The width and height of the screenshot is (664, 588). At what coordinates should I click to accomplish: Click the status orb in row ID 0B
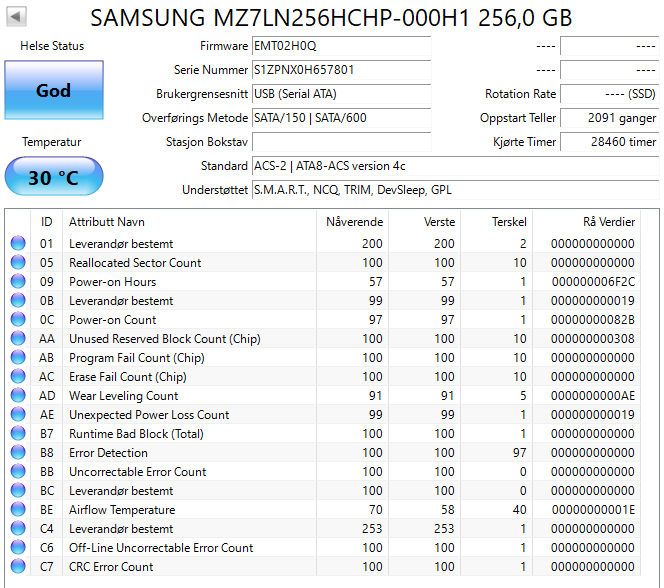[x=18, y=301]
